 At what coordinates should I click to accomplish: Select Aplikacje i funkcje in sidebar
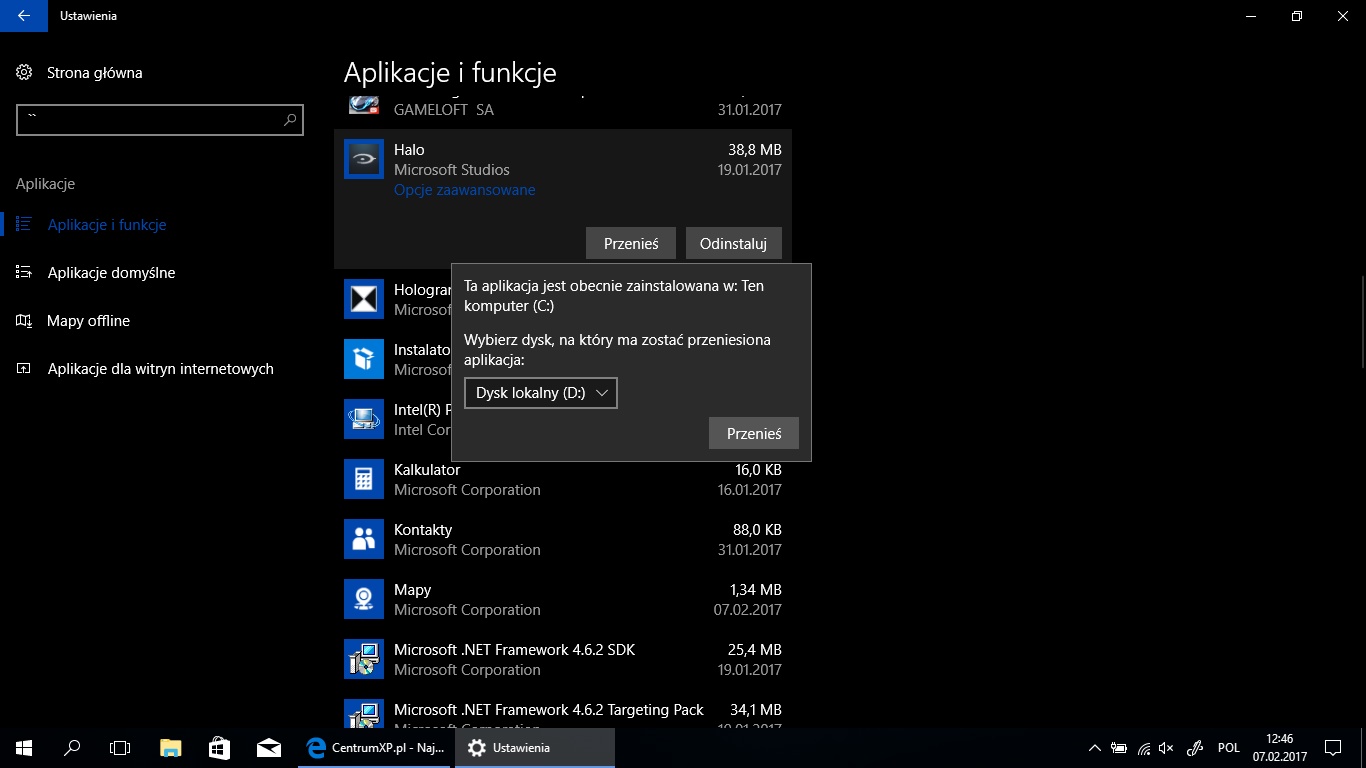pos(107,225)
